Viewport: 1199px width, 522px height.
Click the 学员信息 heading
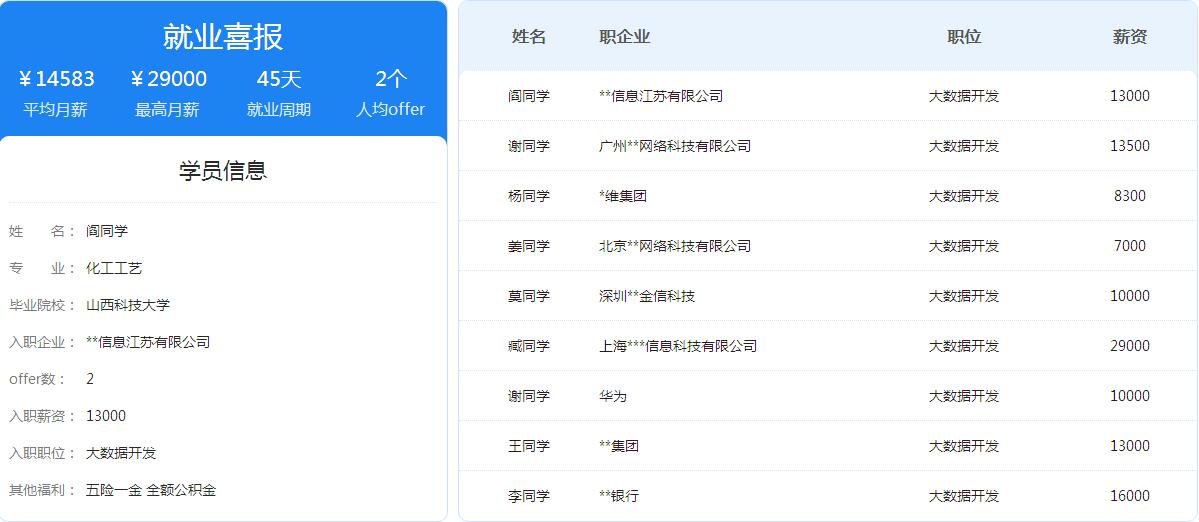click(x=223, y=170)
